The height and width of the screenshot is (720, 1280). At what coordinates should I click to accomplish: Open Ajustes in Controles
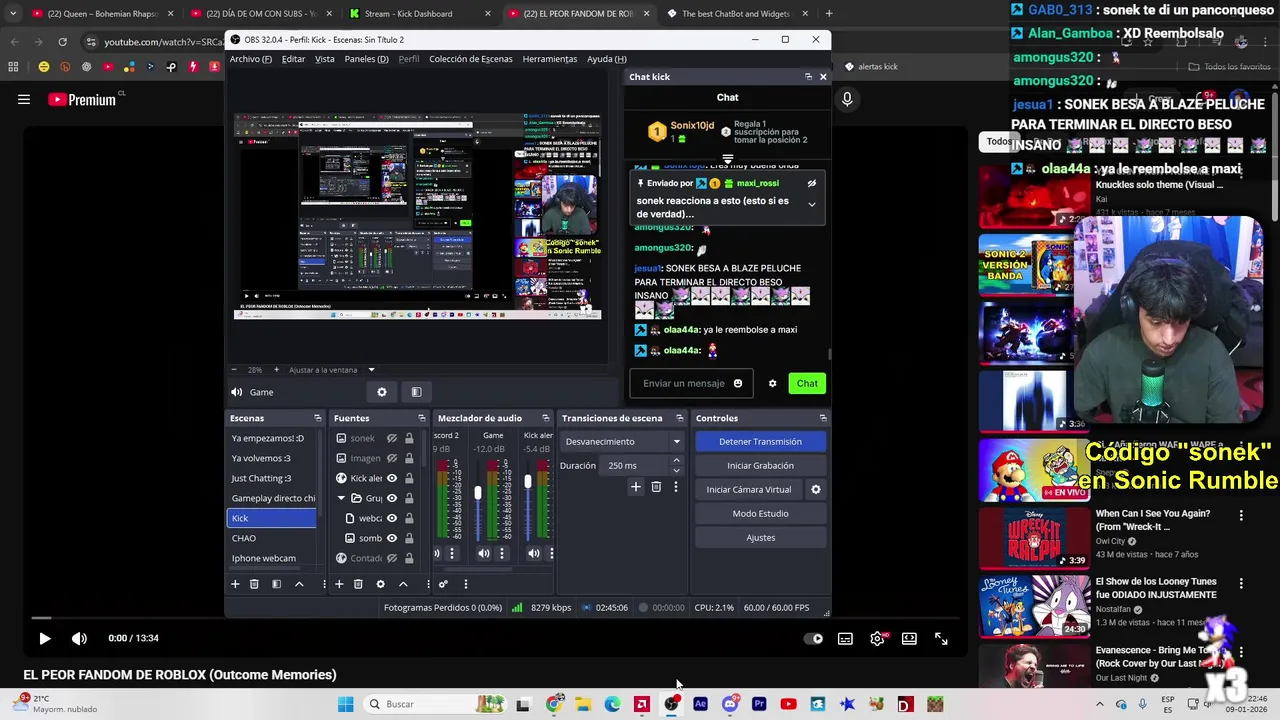[x=760, y=537]
